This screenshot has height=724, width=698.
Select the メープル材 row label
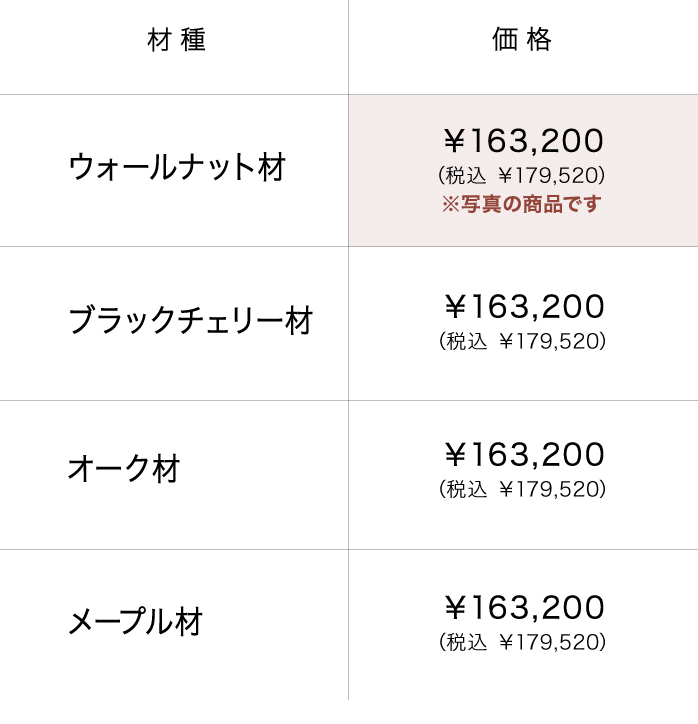tap(135, 621)
